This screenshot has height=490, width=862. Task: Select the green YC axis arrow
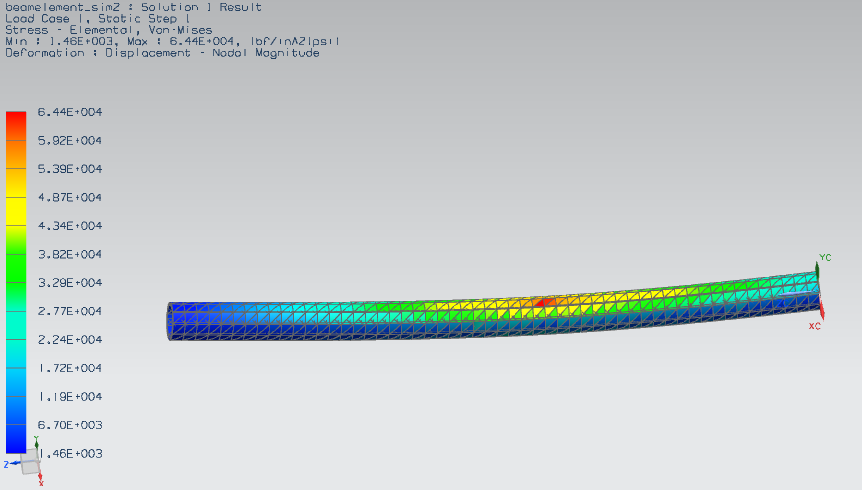tap(817, 266)
